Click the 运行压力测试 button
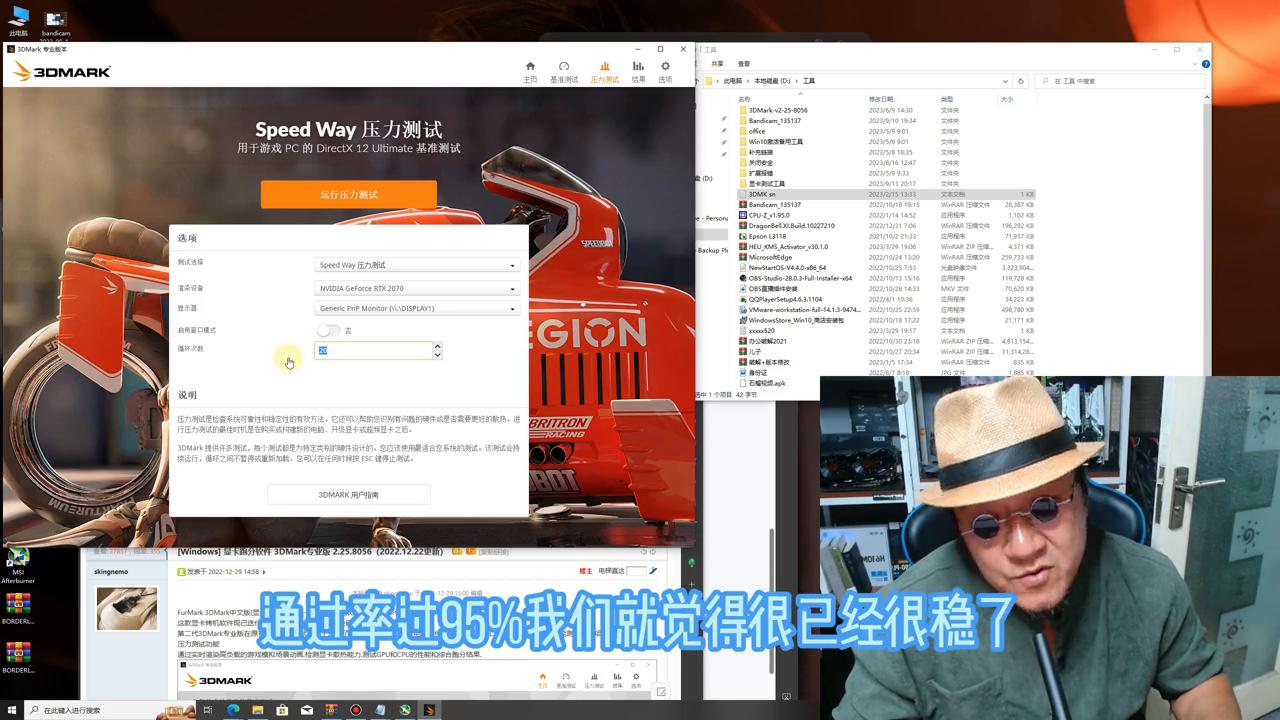 349,193
